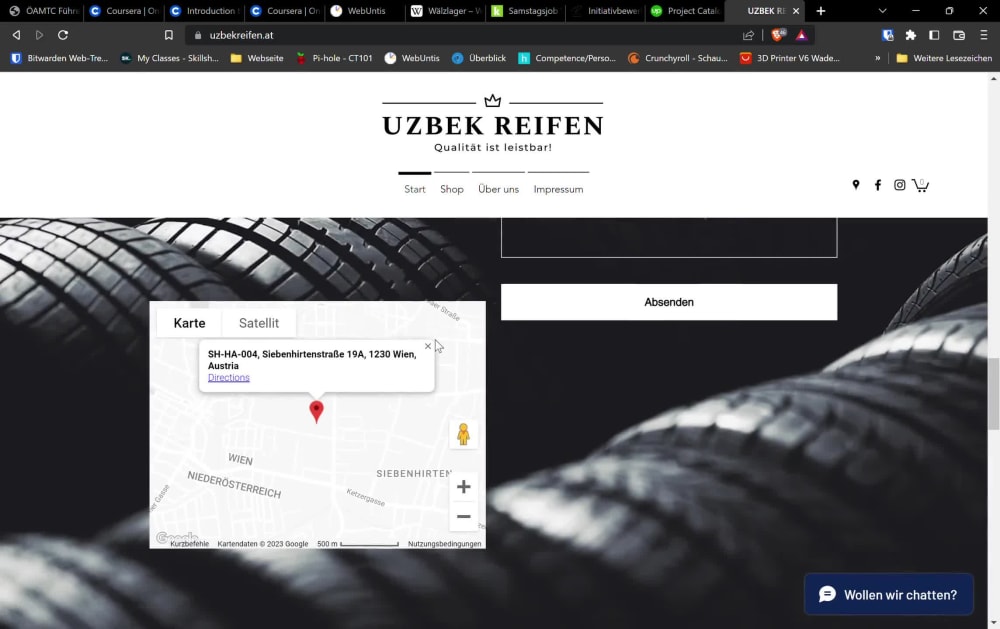Open the Über uns navigation item

coord(499,189)
